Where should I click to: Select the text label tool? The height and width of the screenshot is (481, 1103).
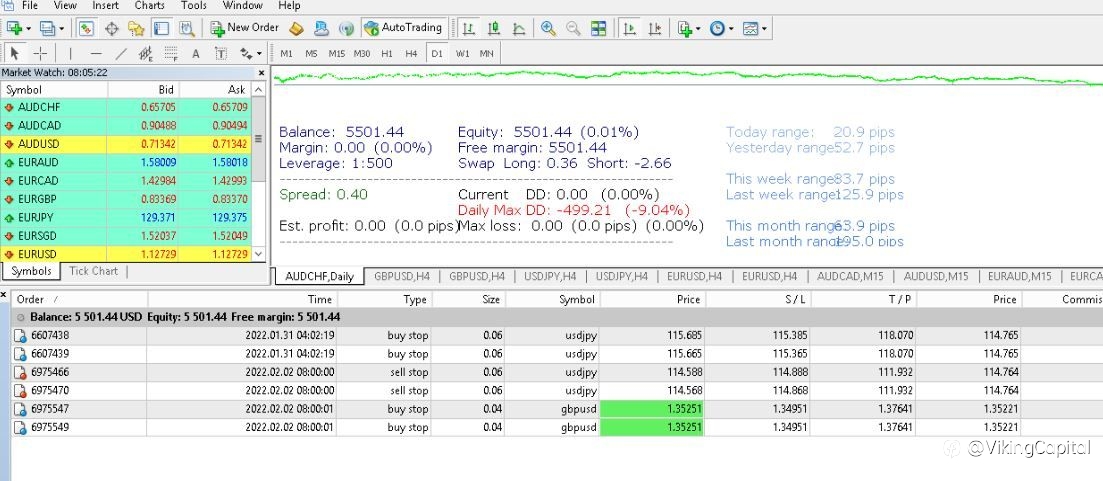click(220, 53)
